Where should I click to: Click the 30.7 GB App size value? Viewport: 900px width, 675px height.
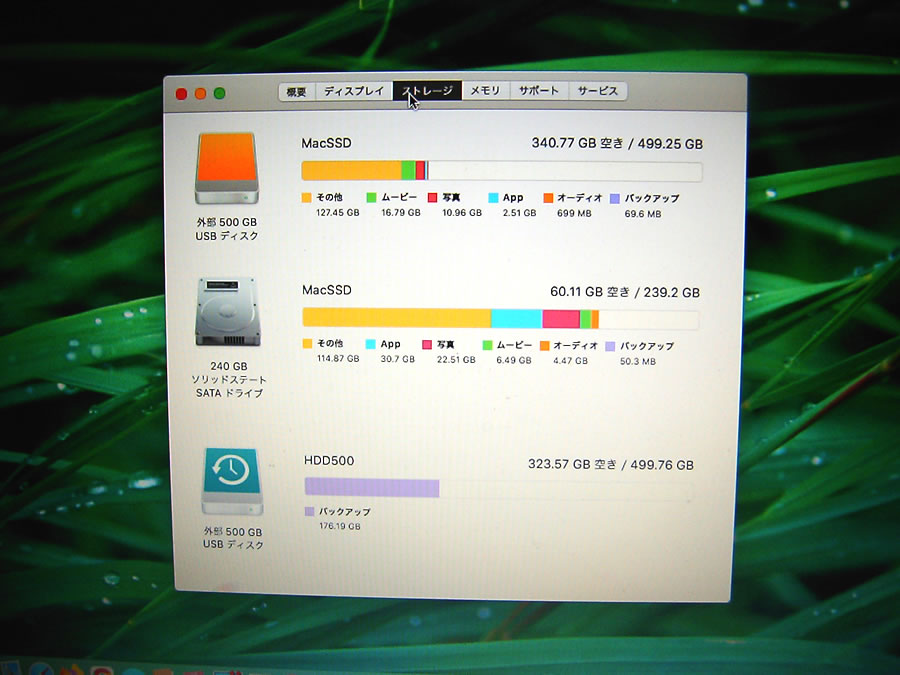[x=397, y=359]
